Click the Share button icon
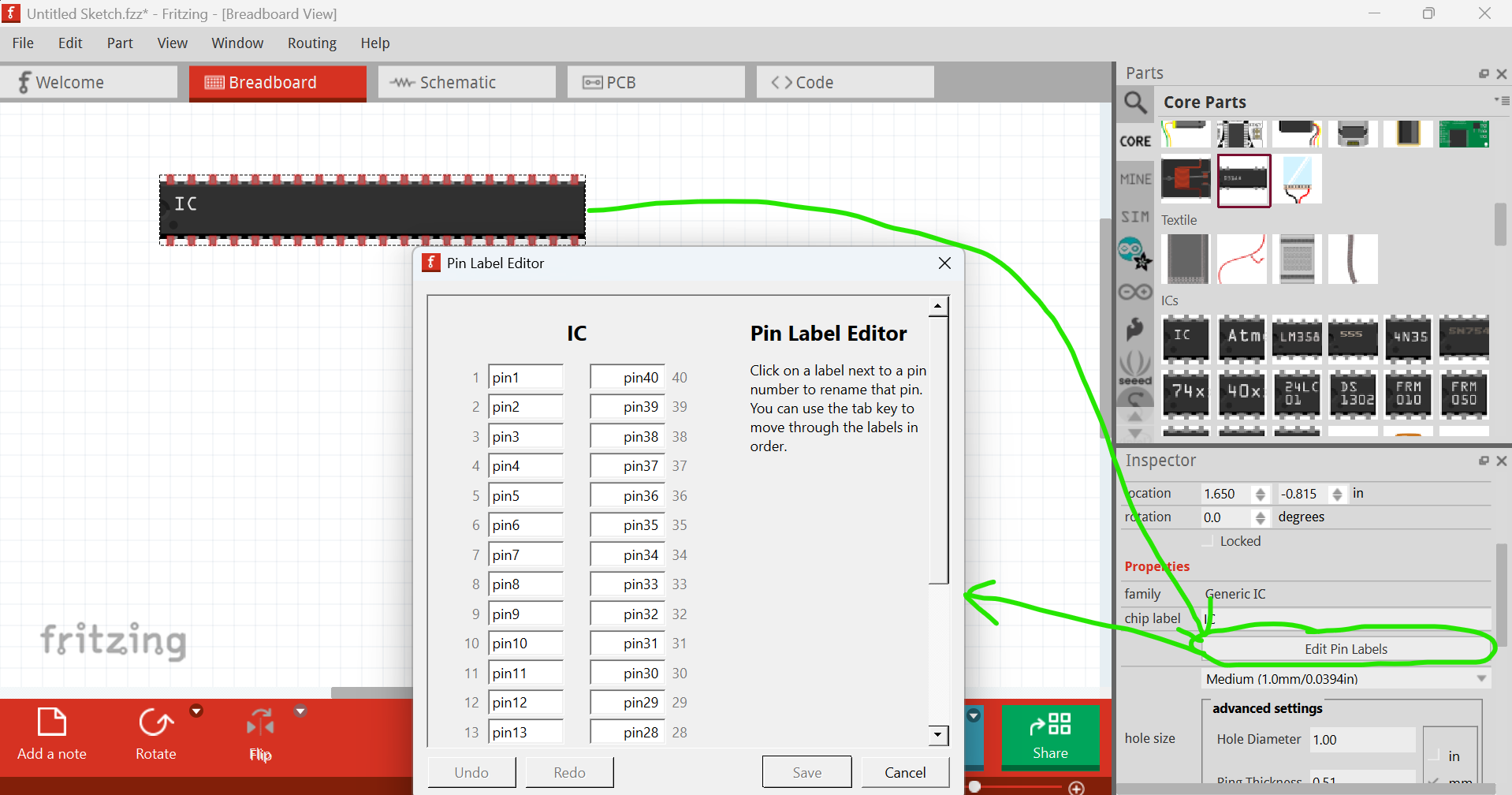The image size is (1512, 795). click(x=1050, y=724)
